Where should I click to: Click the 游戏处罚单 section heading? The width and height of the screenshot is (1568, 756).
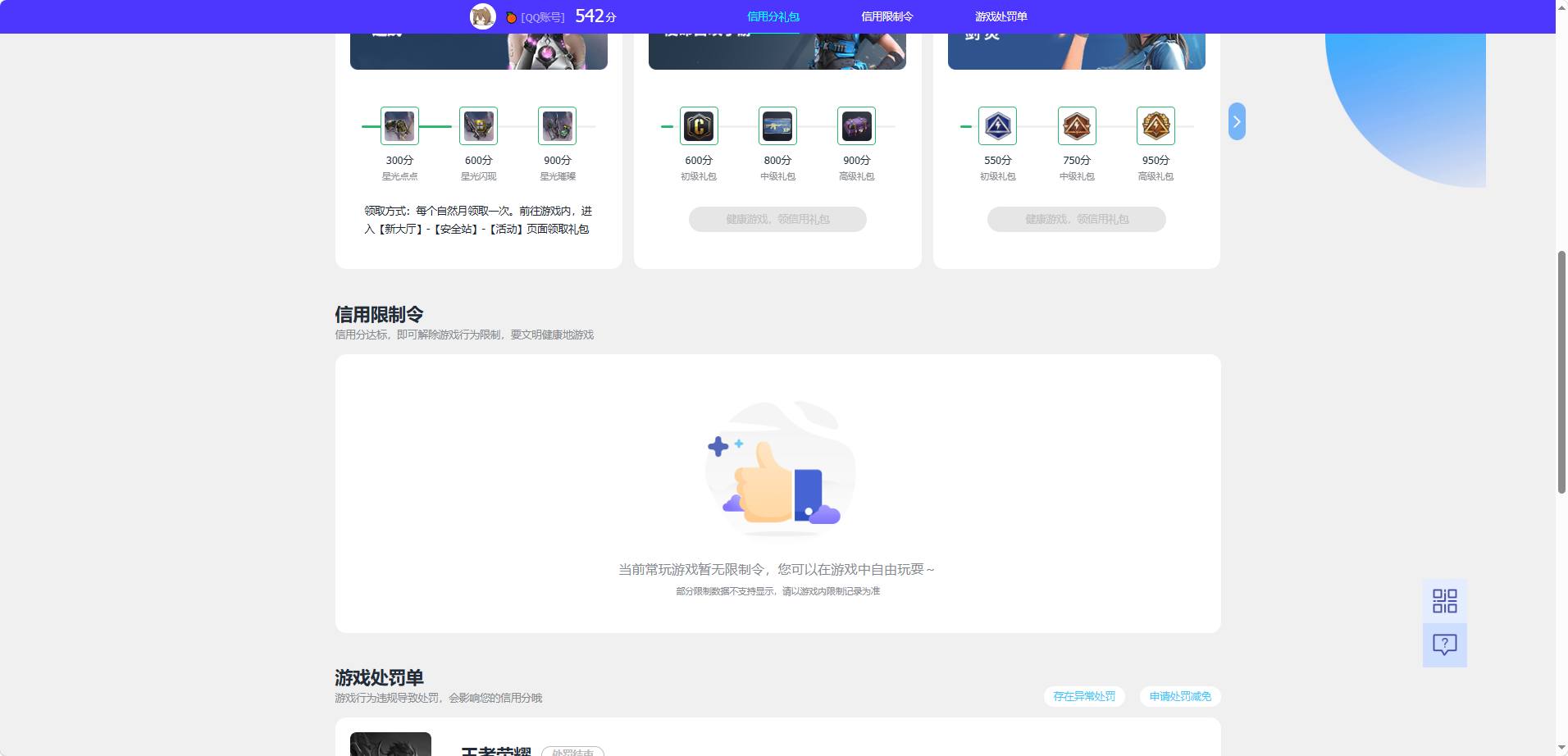379,678
